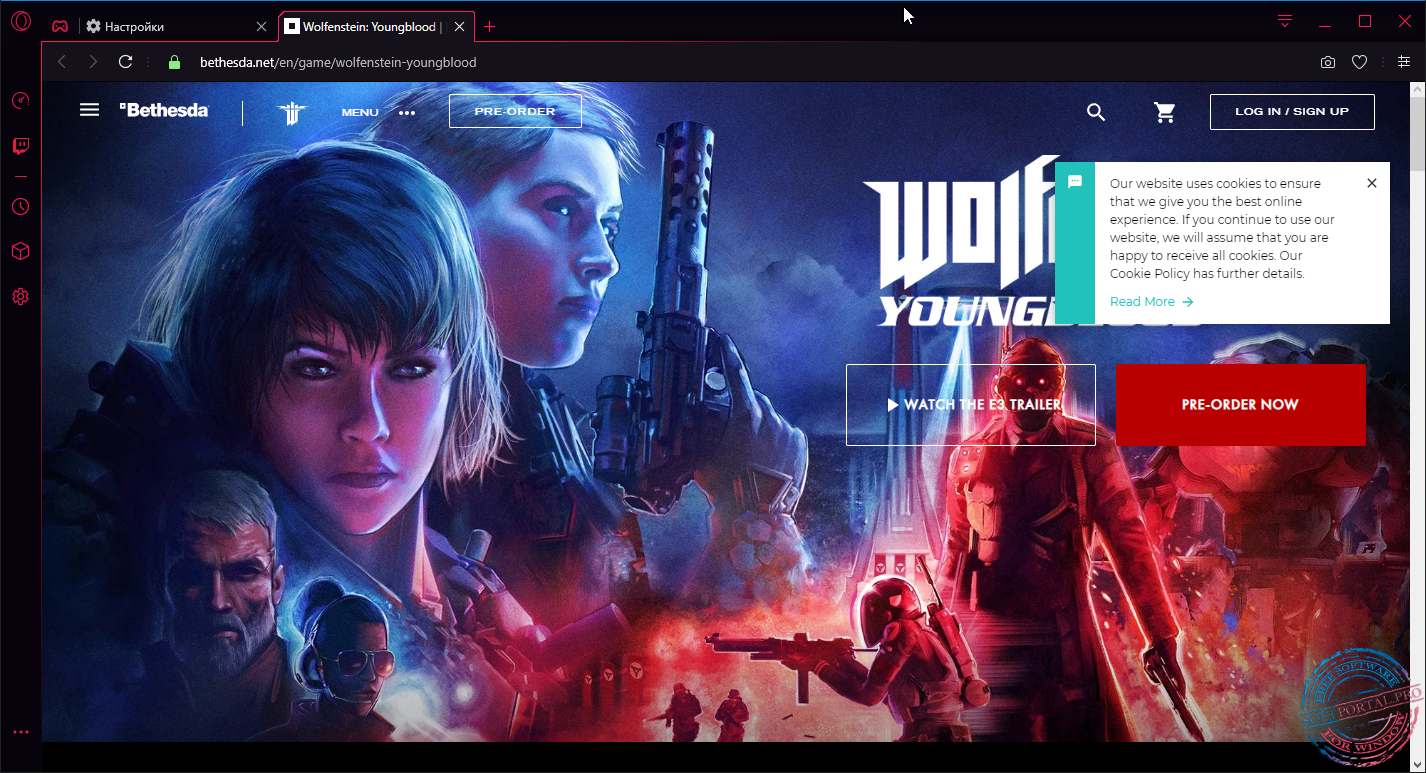Screen dimensions: 1426x773
Task: Click the scrollbar up arrow
Action: pos(1417,90)
